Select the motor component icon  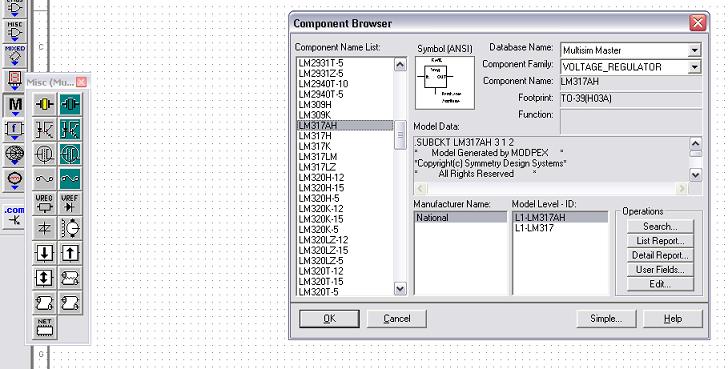pyautogui.click(x=70, y=228)
